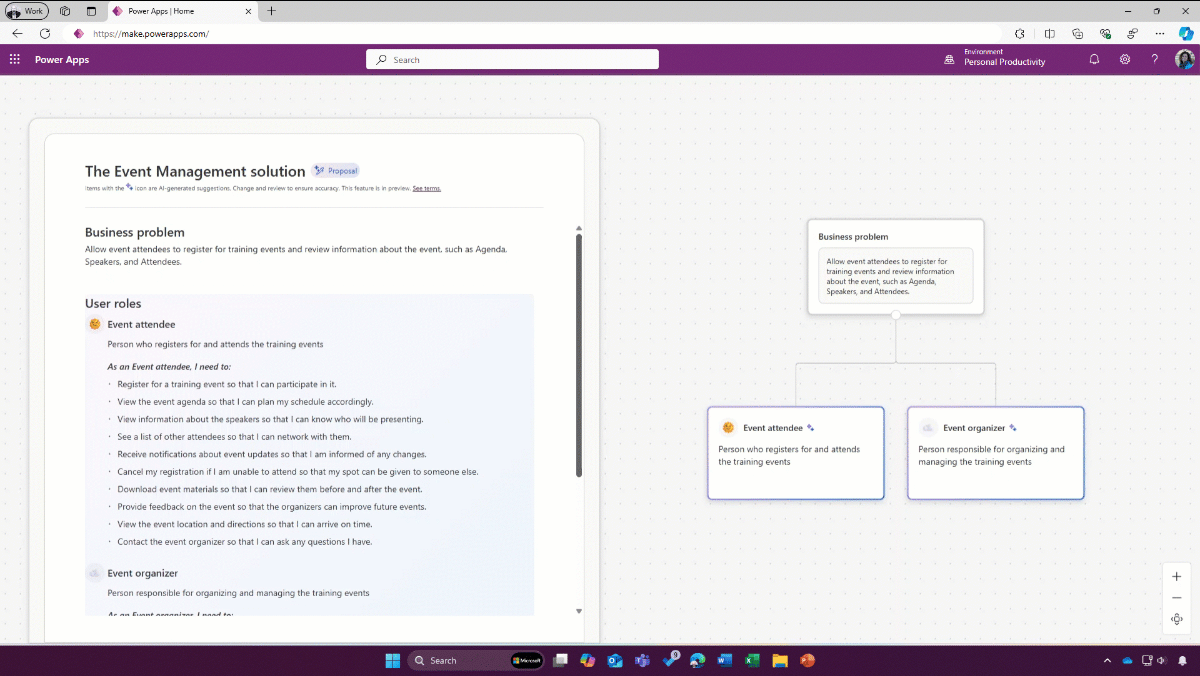Open the See terms link

click(x=426, y=188)
